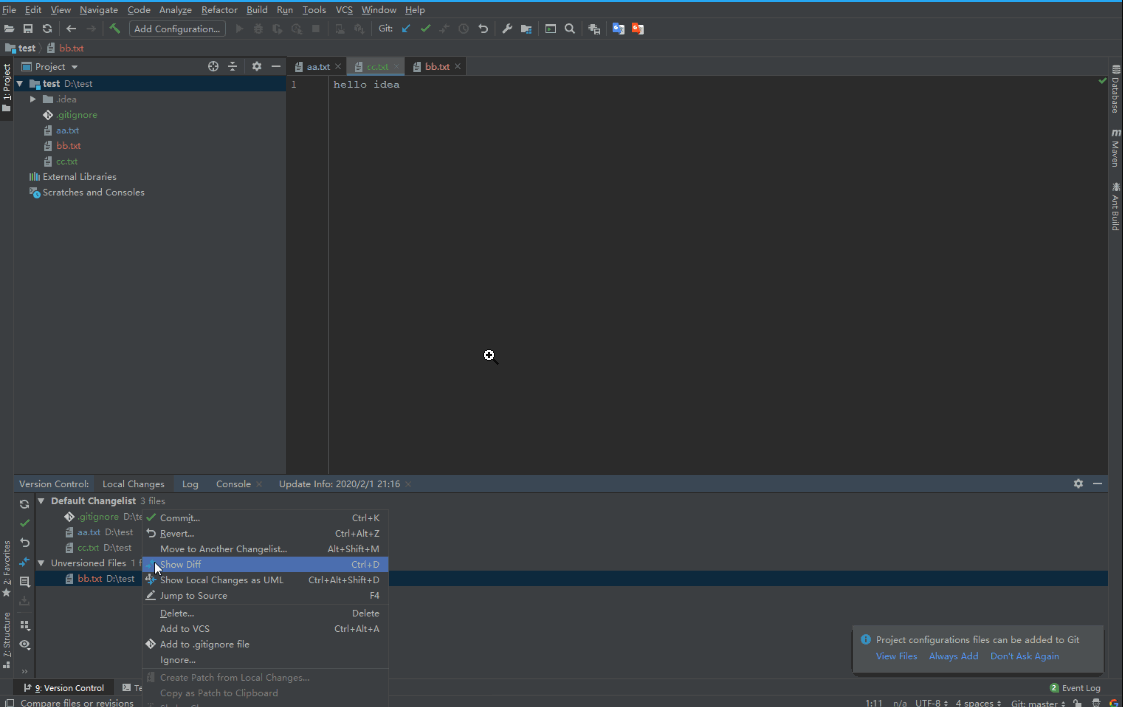Click the View Files link in notification

896,656
